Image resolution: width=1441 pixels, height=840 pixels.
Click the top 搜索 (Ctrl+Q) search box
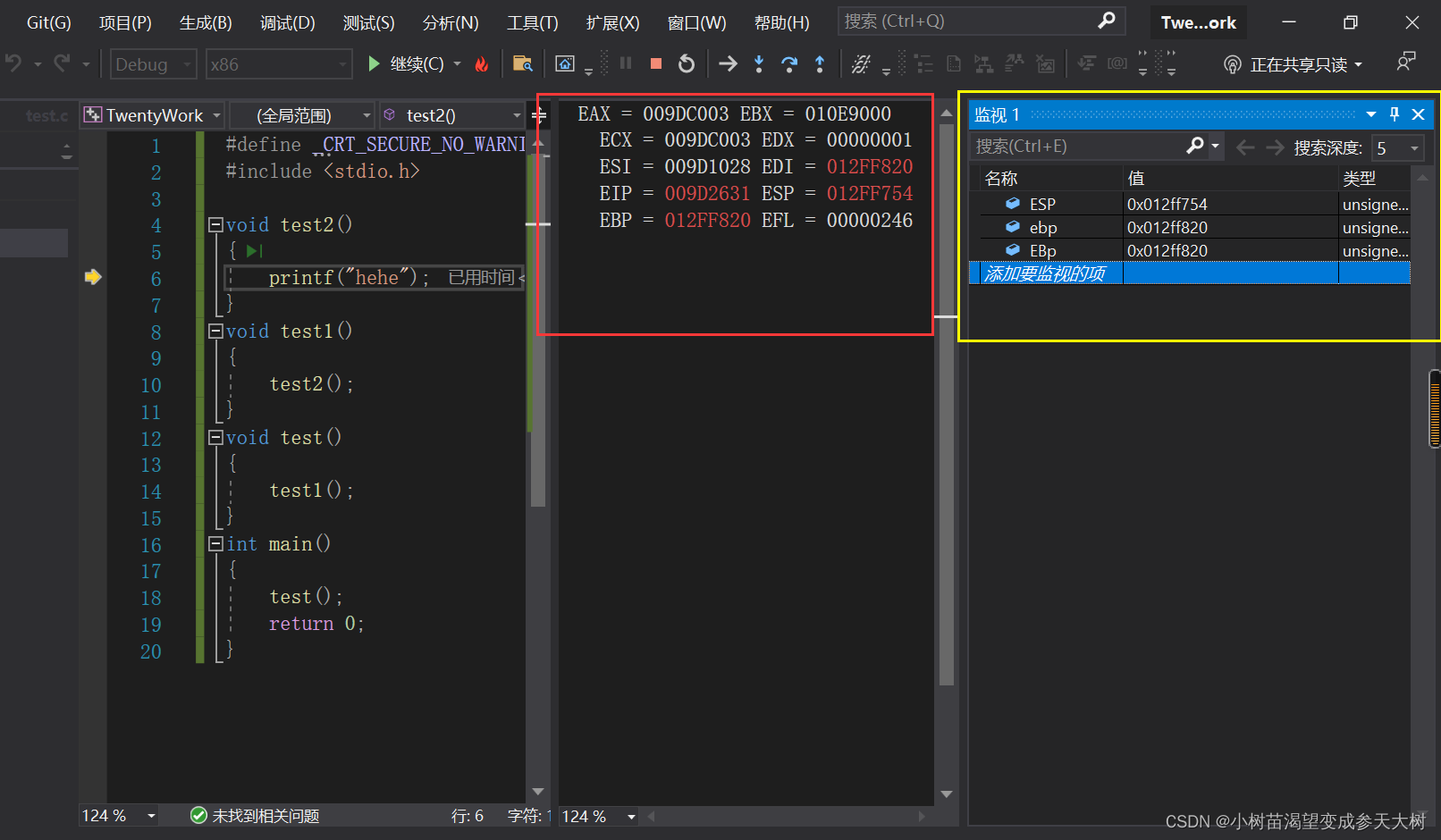[x=981, y=21]
